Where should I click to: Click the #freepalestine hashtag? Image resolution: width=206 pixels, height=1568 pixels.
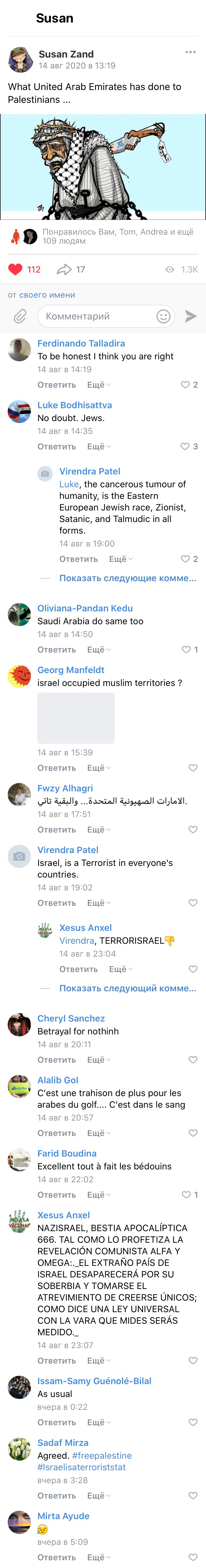[102, 1455]
